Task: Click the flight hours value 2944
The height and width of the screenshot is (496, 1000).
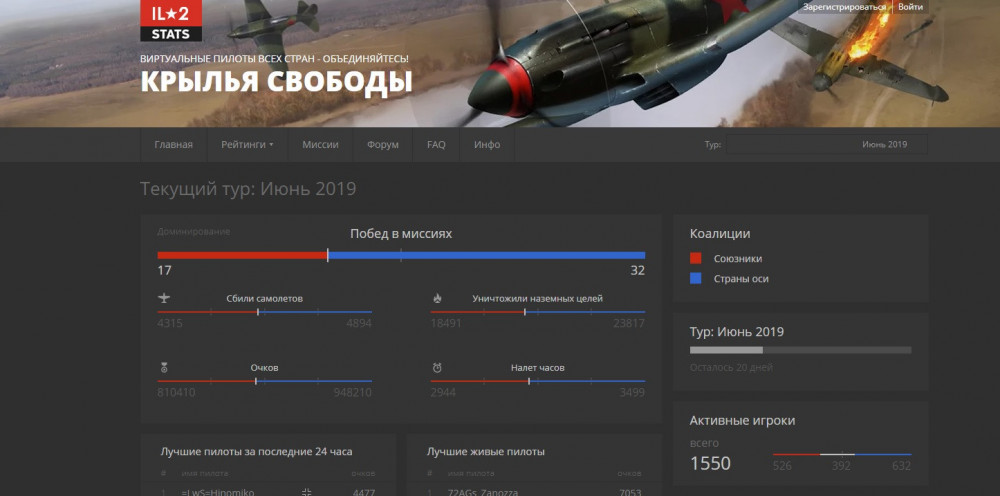Action: point(443,392)
